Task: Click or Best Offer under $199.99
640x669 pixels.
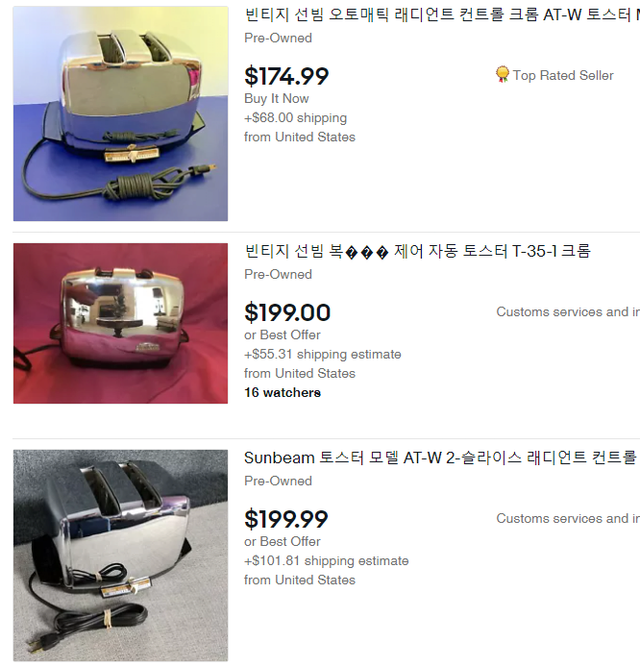Action: (x=282, y=541)
